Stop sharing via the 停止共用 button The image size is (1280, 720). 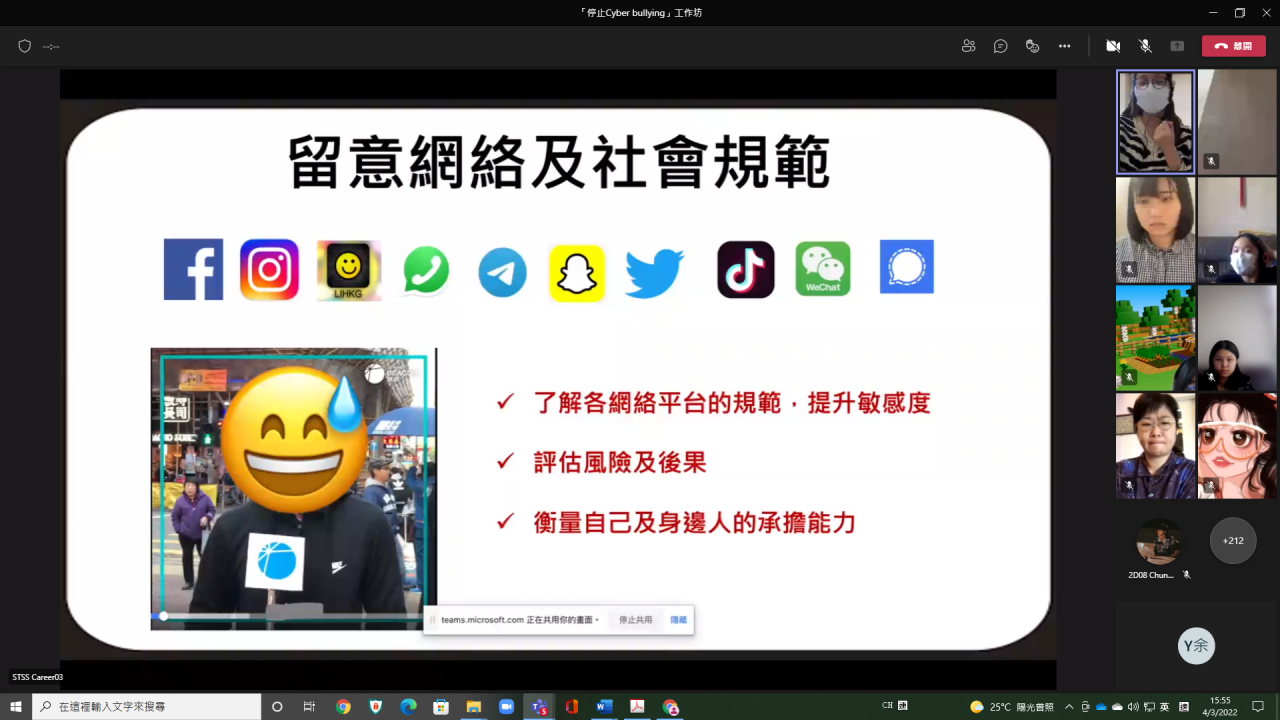click(x=635, y=620)
